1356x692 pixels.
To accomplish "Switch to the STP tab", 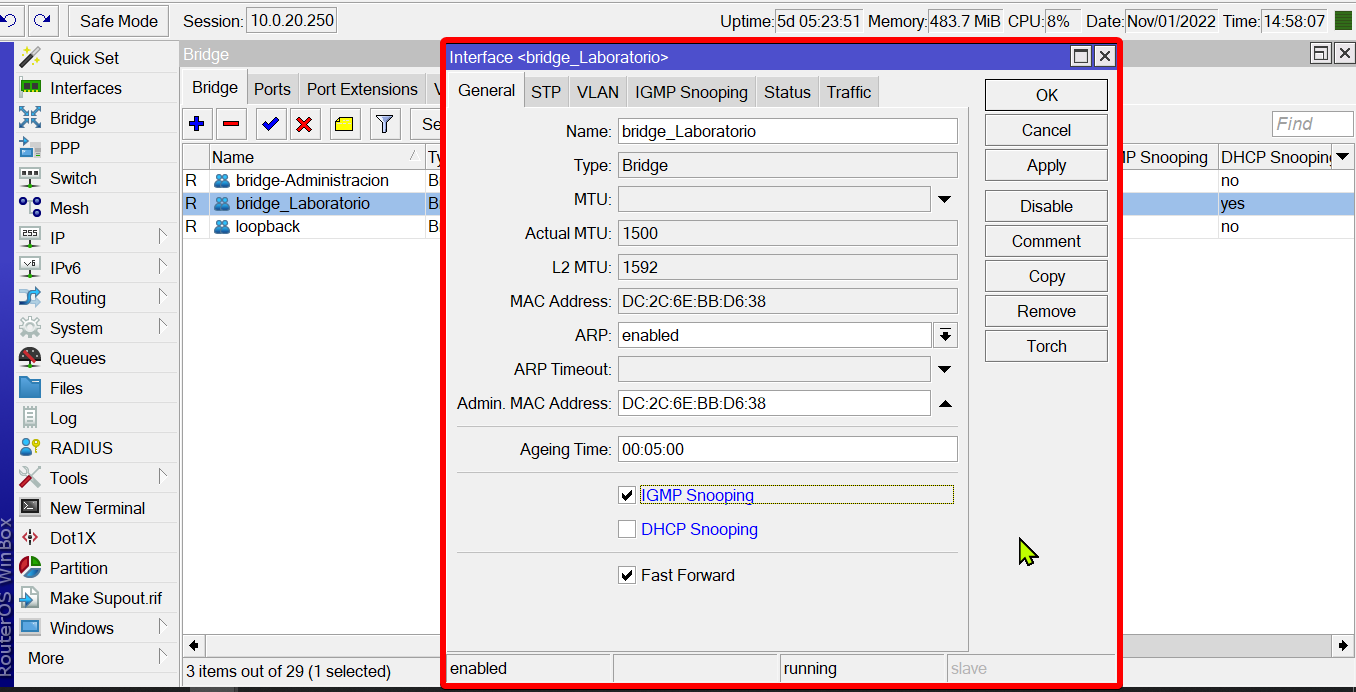I will click(x=545, y=92).
